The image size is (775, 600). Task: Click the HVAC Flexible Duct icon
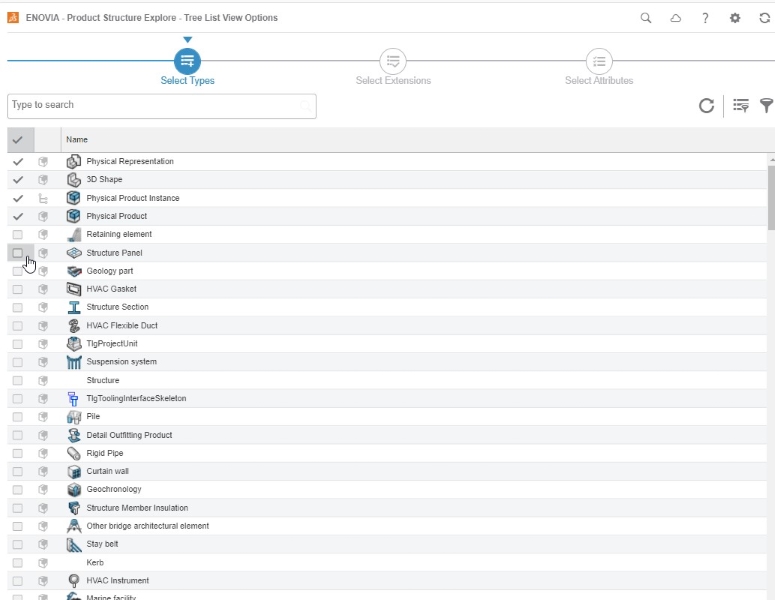74,325
